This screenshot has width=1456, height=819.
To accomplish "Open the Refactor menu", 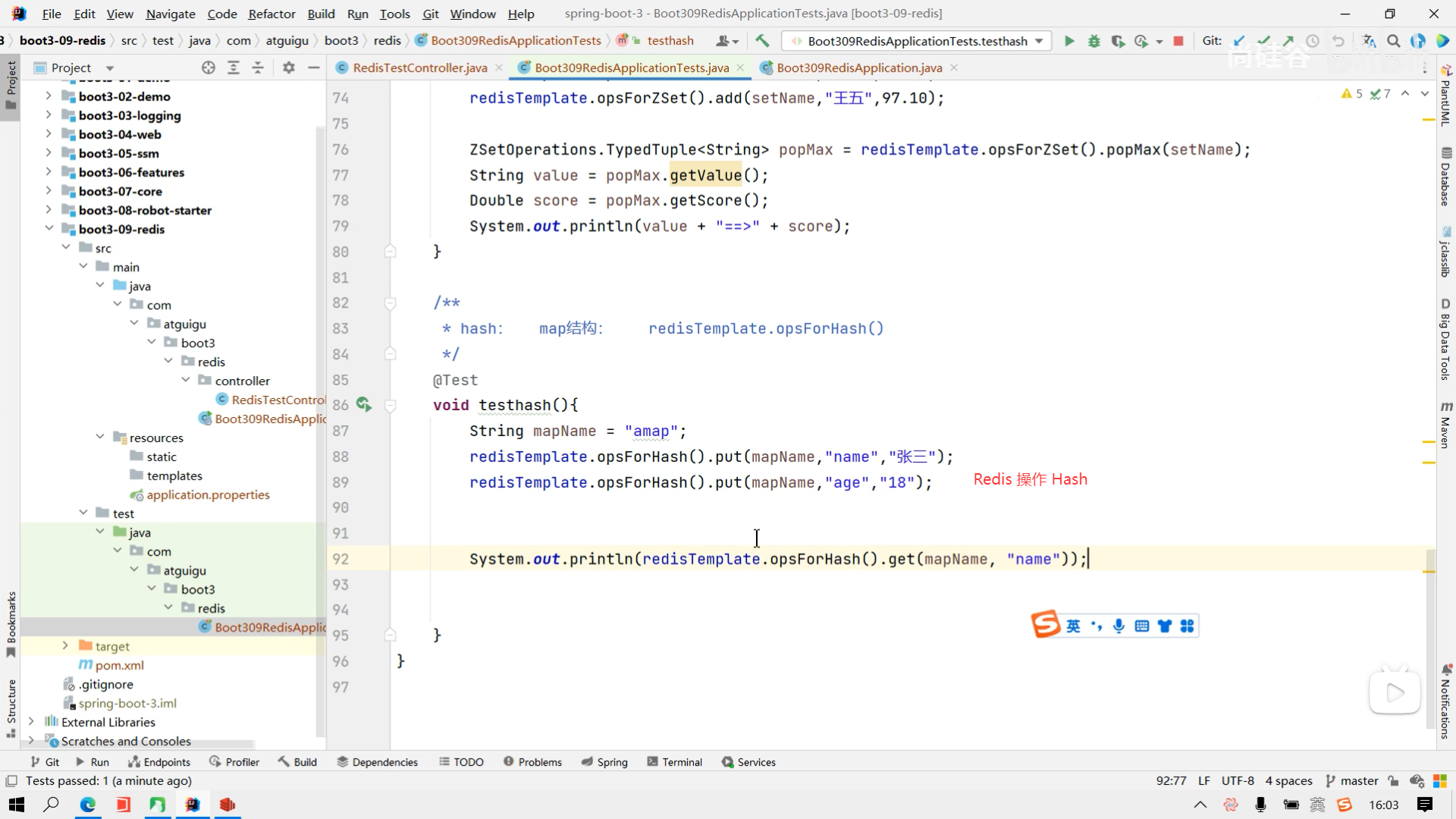I will [271, 14].
